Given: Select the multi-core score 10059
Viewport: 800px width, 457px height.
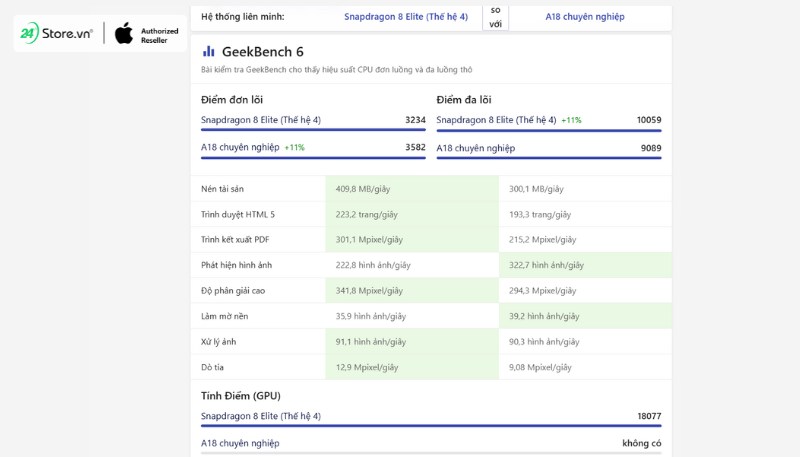Looking at the screenshot, I should click(649, 120).
